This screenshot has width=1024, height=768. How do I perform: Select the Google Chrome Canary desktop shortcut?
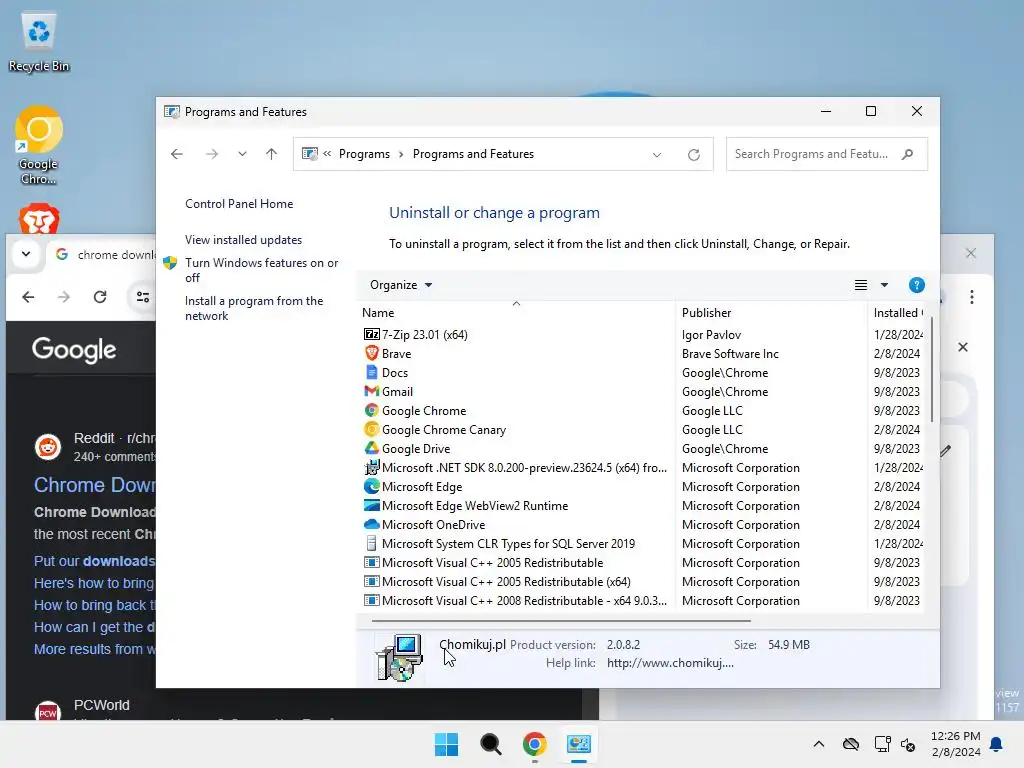39,145
